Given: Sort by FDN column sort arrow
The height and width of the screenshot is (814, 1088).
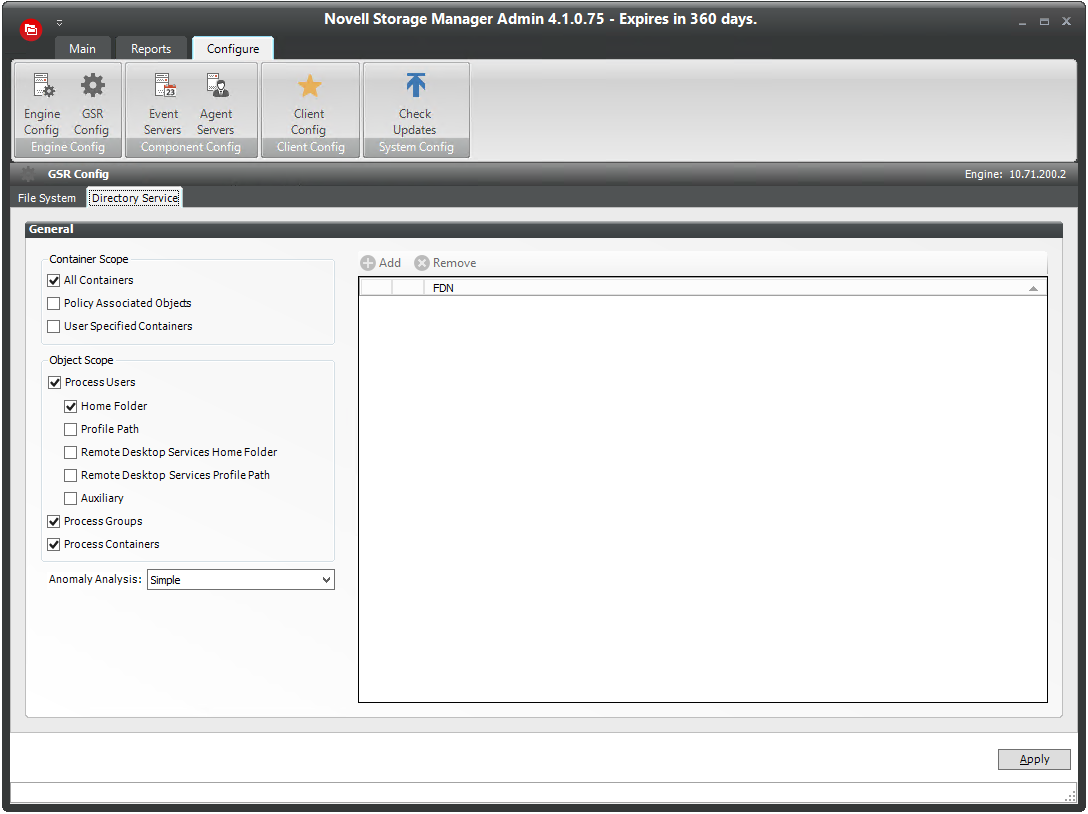Looking at the screenshot, I should pyautogui.click(x=1033, y=288).
